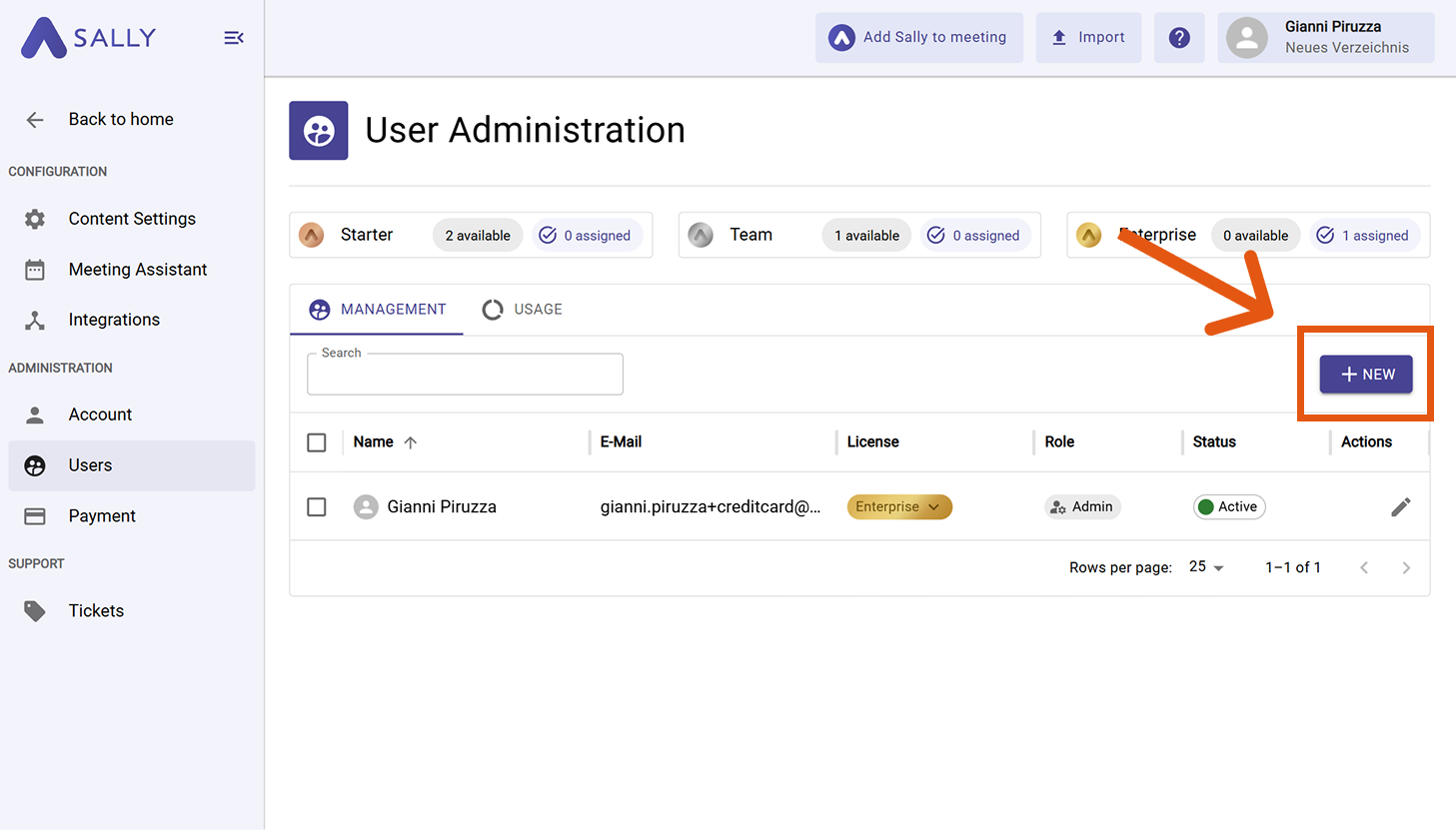Viewport: 1456px width, 830px height.
Task: Click the Payment card icon
Action: tap(35, 516)
